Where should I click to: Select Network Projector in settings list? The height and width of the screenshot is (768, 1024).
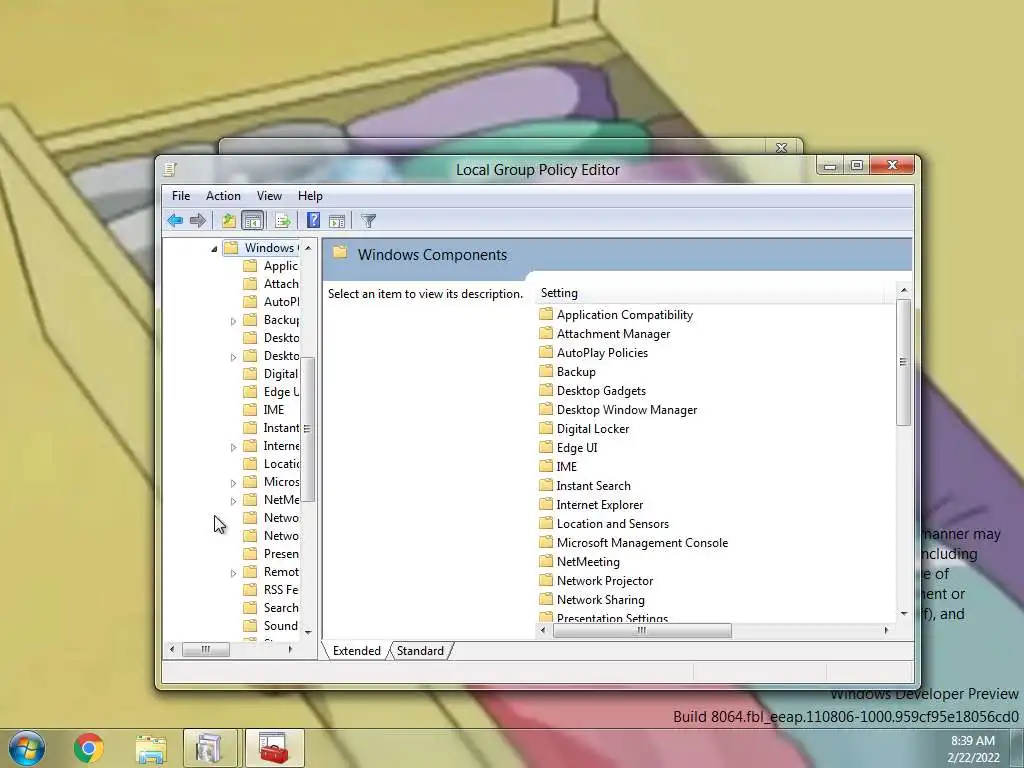(x=596, y=580)
